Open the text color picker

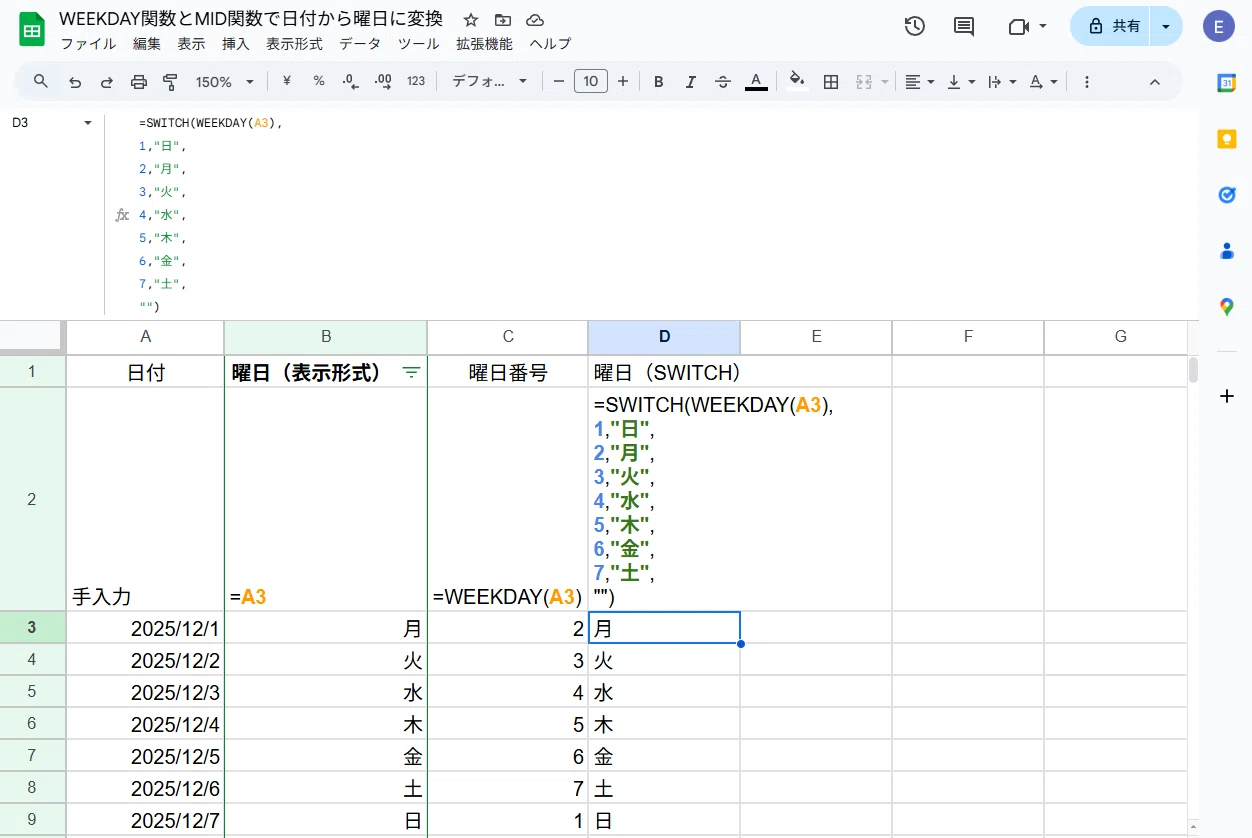[x=756, y=82]
